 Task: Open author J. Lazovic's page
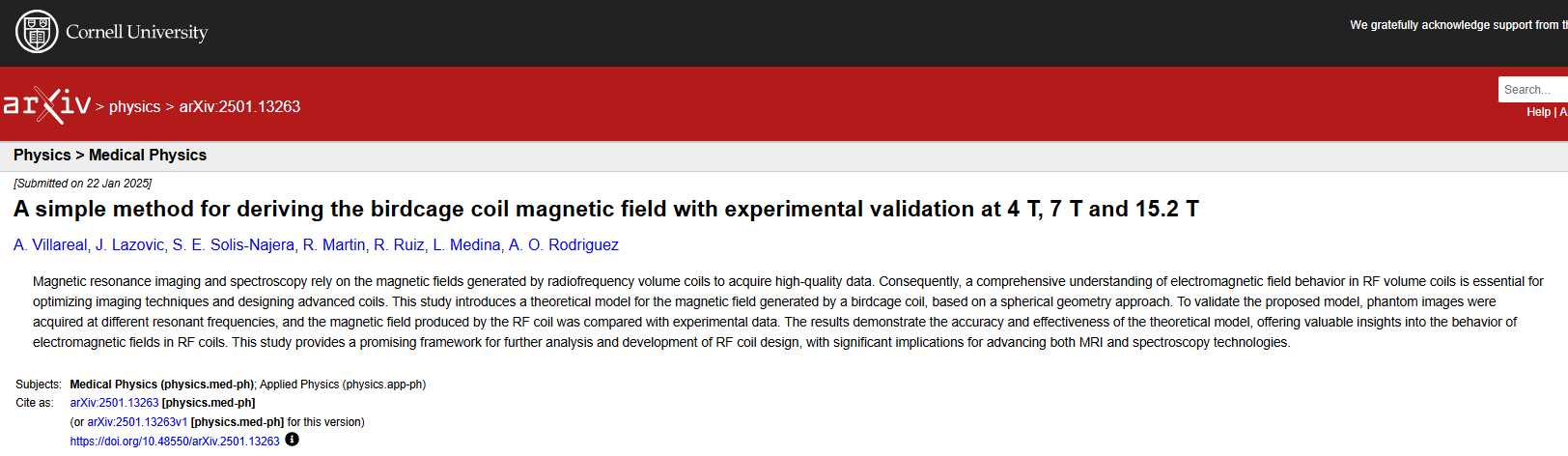(129, 245)
